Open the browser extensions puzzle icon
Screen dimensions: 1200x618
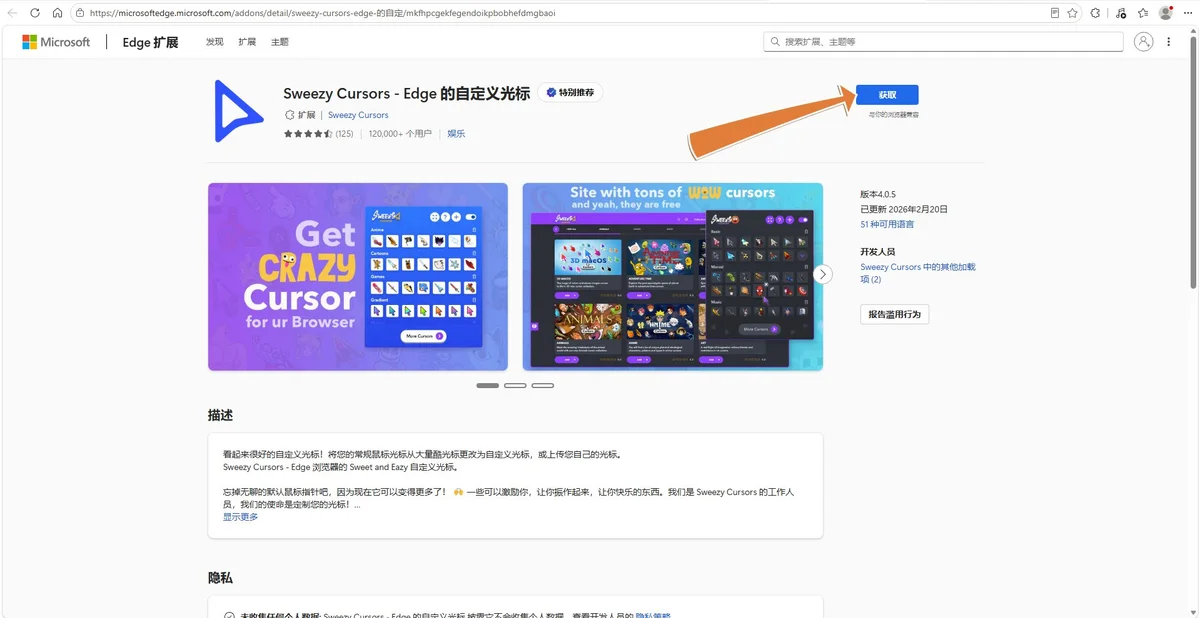point(1096,13)
